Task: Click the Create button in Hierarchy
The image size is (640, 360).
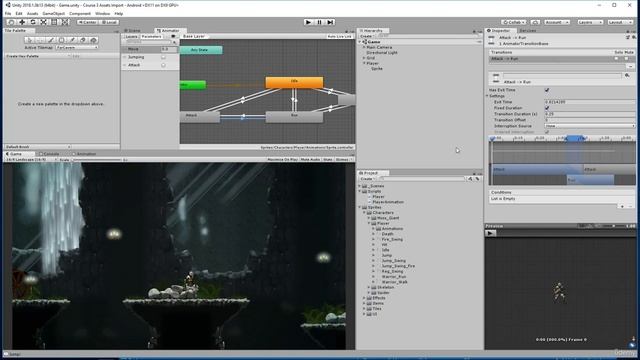Action: click(366, 36)
